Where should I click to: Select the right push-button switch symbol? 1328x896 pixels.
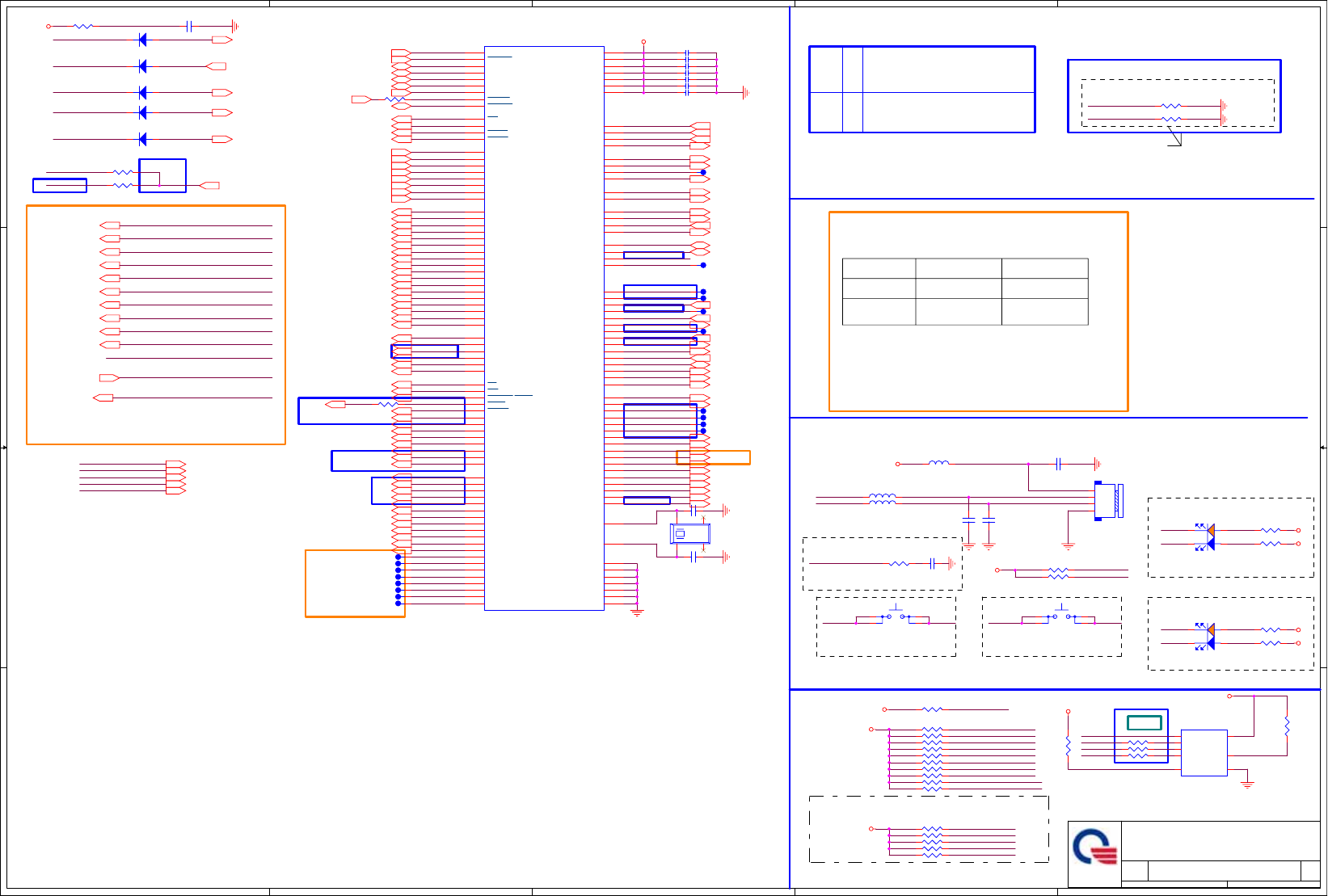tap(1061, 616)
